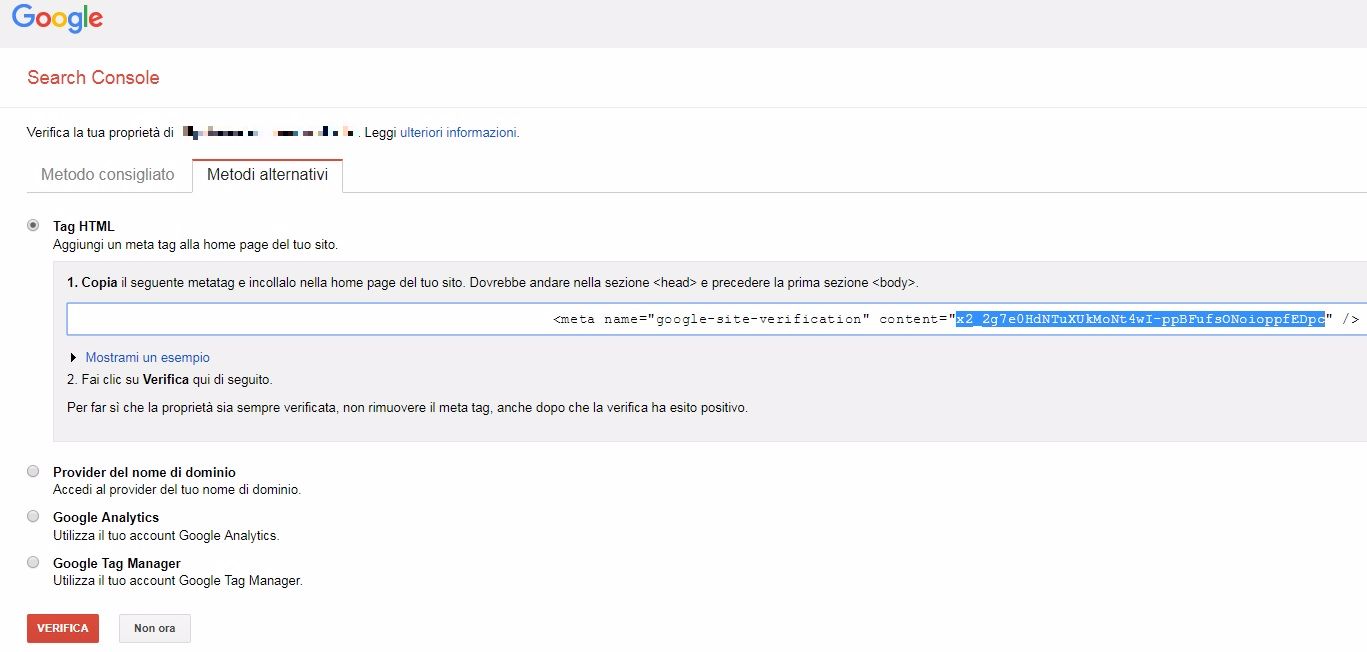The width and height of the screenshot is (1367, 652).
Task: Select the Metodi alternativi tab
Action: [x=267, y=175]
